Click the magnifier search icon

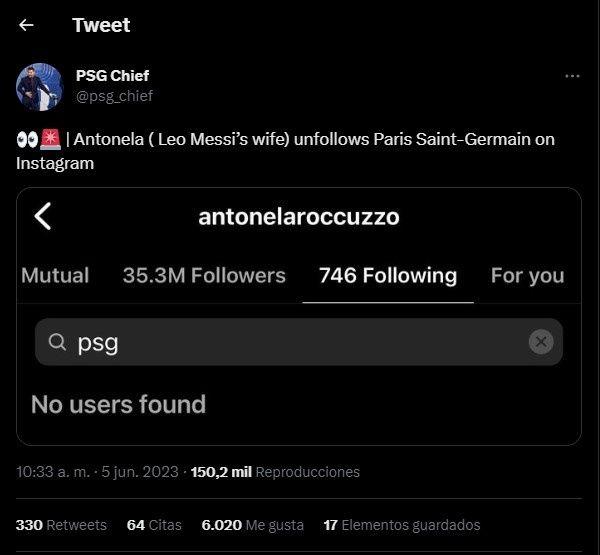57,343
